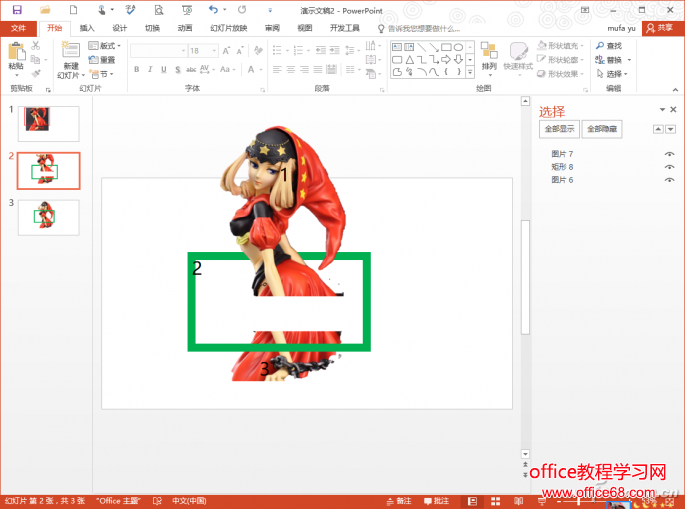This screenshot has height=509, width=685.
Task: Expand the Section dropdown
Action: [x=101, y=74]
